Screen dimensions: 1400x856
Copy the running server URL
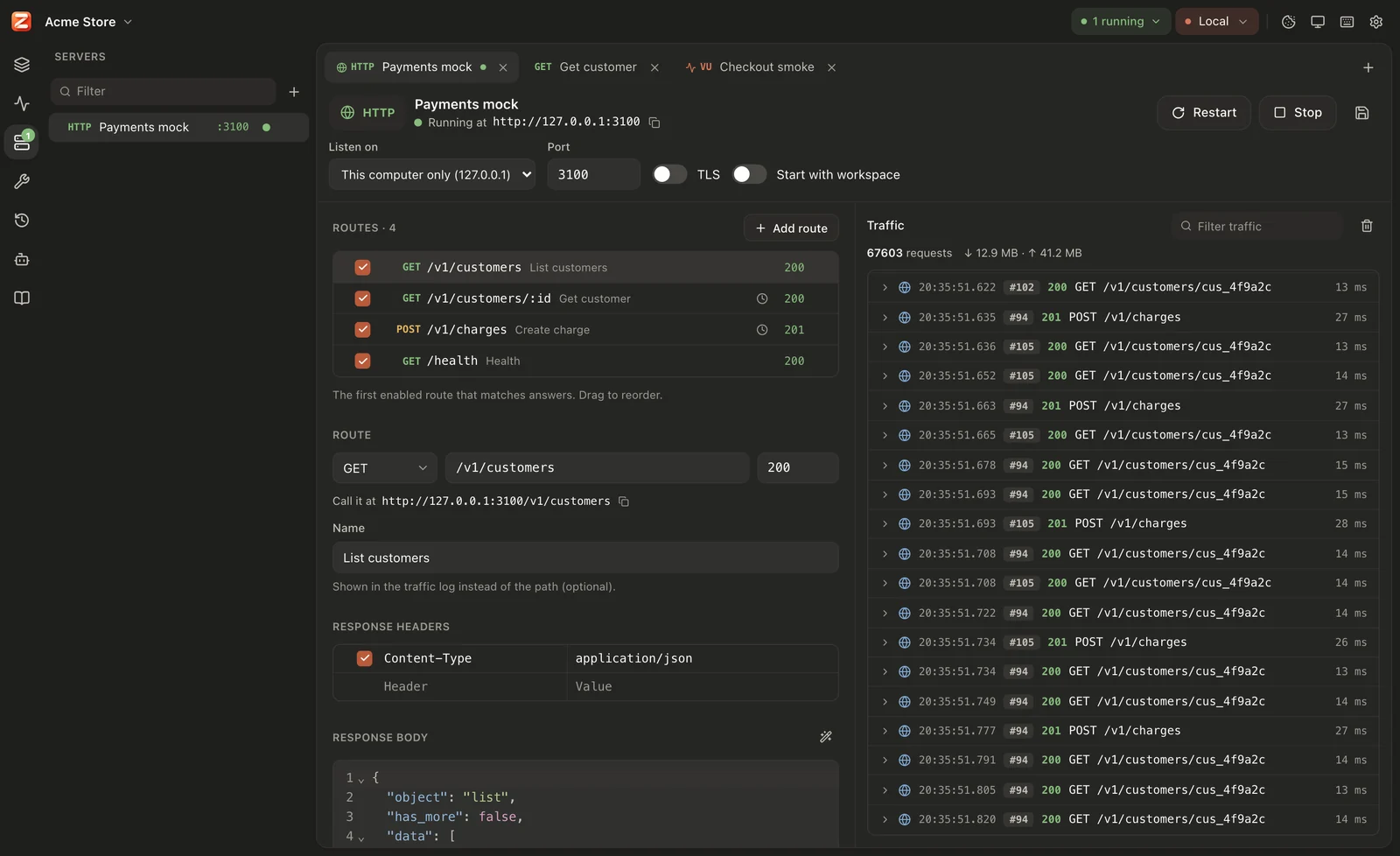coord(654,123)
